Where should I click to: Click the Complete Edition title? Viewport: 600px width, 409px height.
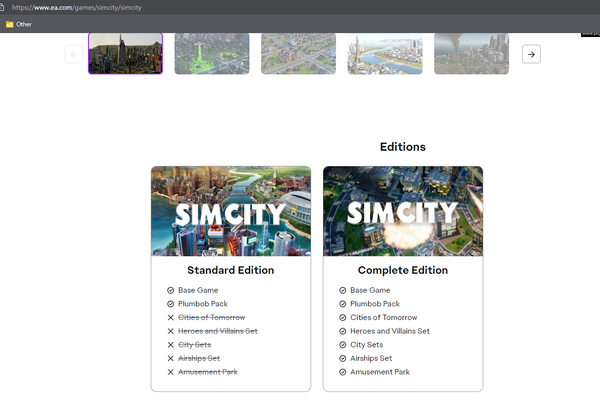403,270
